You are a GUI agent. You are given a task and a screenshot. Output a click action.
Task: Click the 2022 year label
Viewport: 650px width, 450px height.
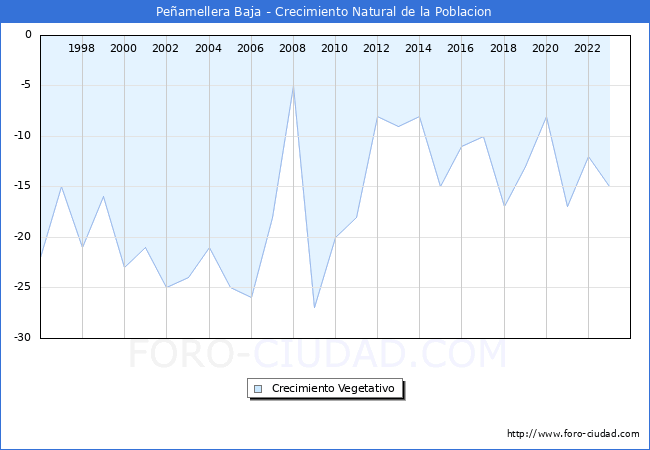click(x=587, y=48)
